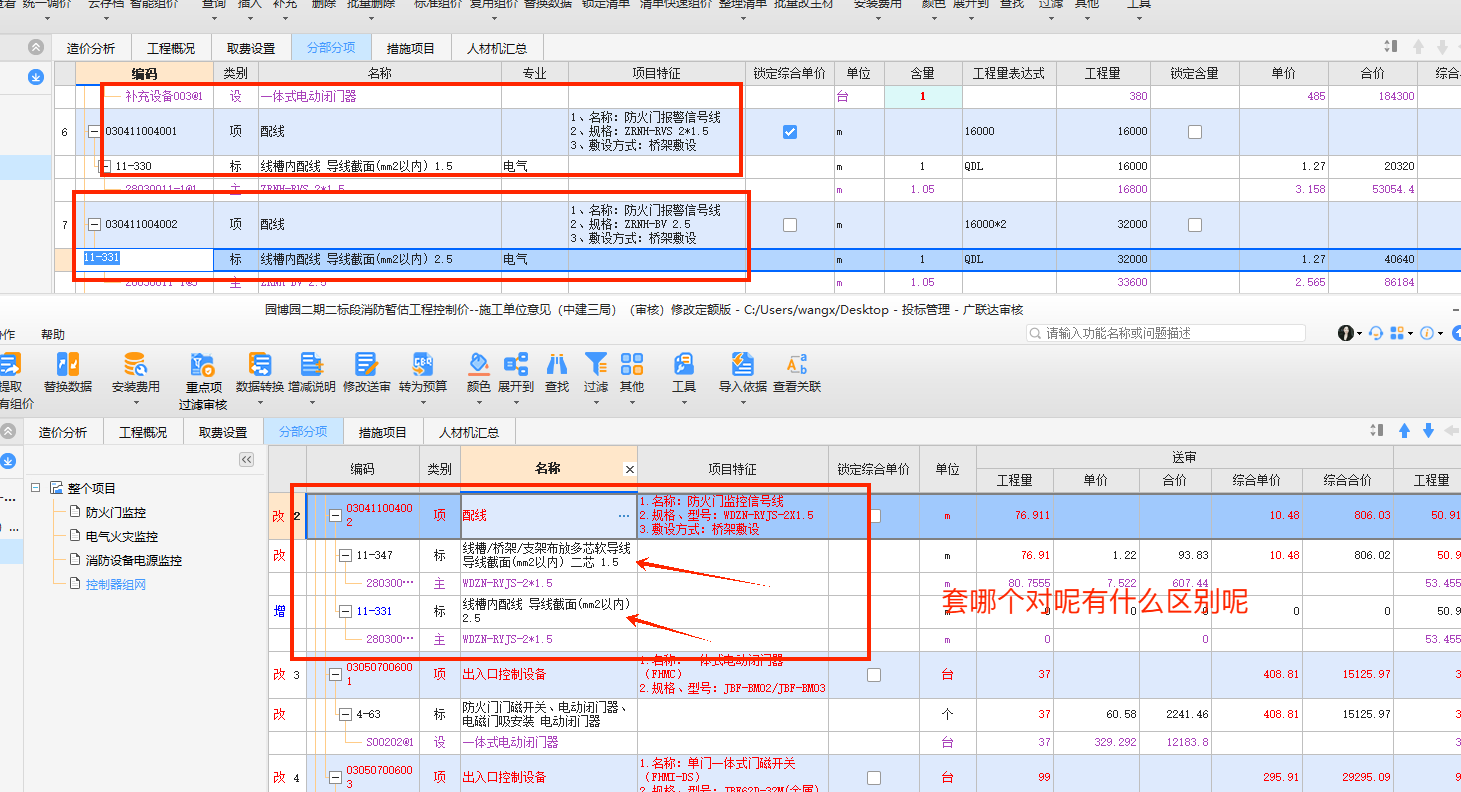Select 消防设备电源监控 in project tree
Image resolution: width=1461 pixels, height=792 pixels.
point(134,560)
